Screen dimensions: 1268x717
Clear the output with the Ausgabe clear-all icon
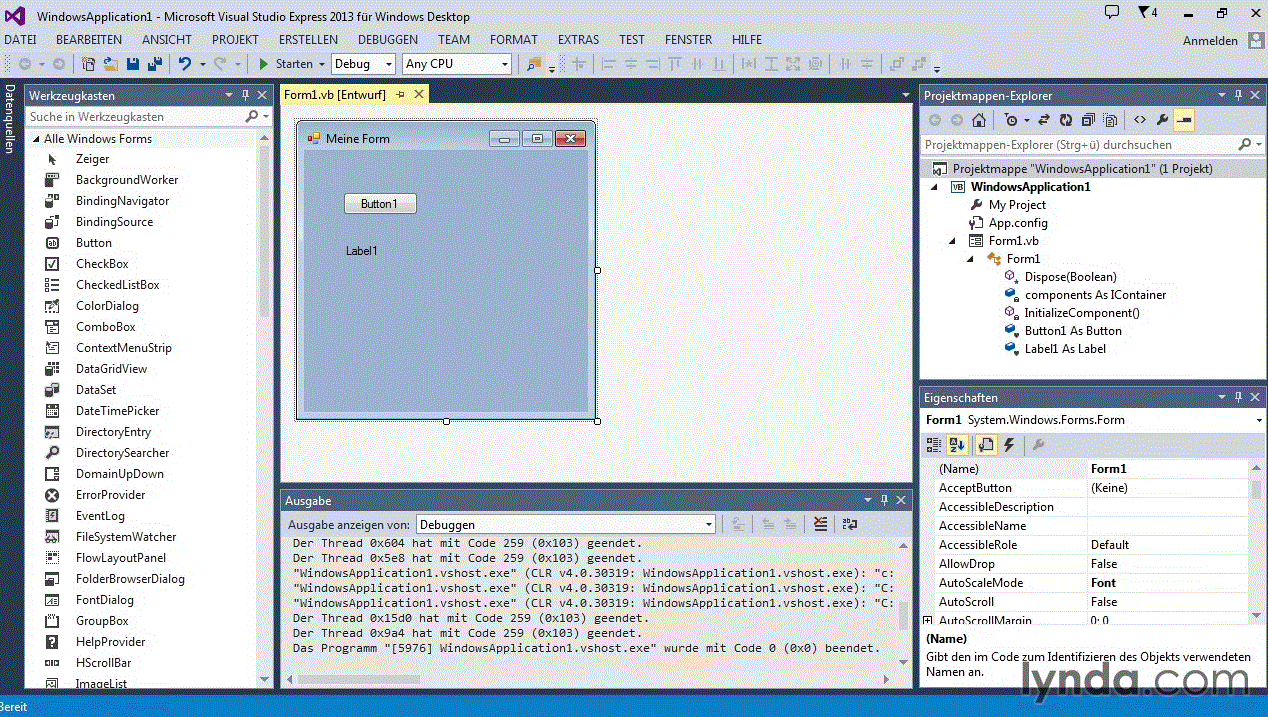[x=820, y=524]
